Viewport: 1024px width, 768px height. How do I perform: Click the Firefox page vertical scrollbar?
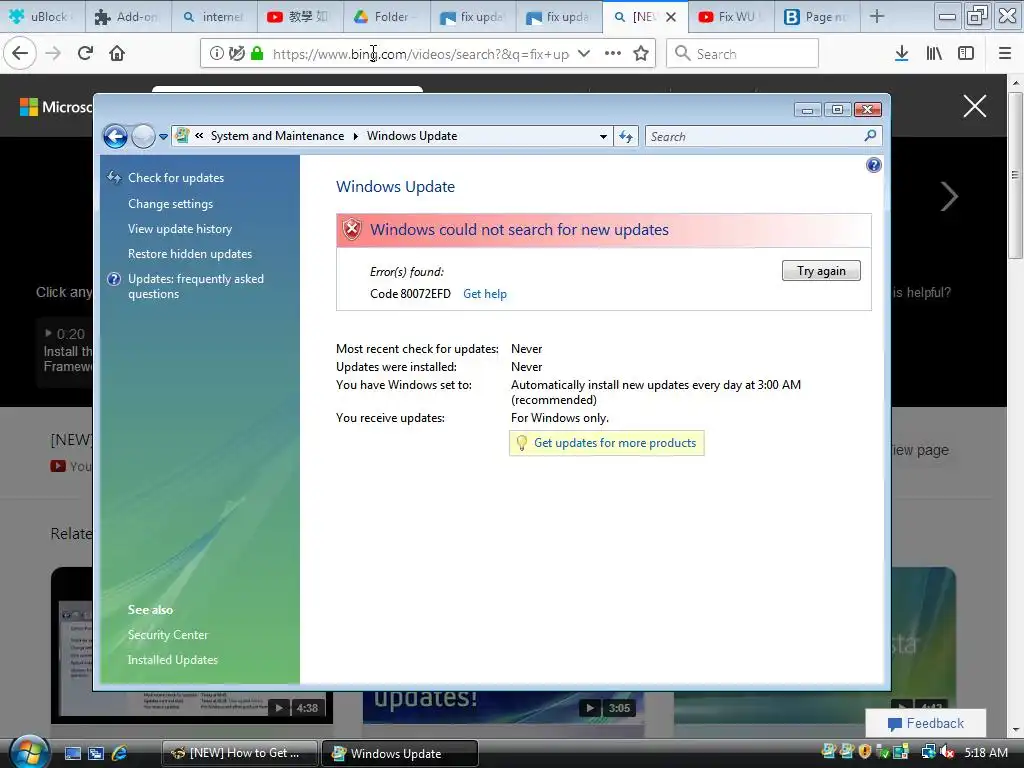pos(1016,175)
